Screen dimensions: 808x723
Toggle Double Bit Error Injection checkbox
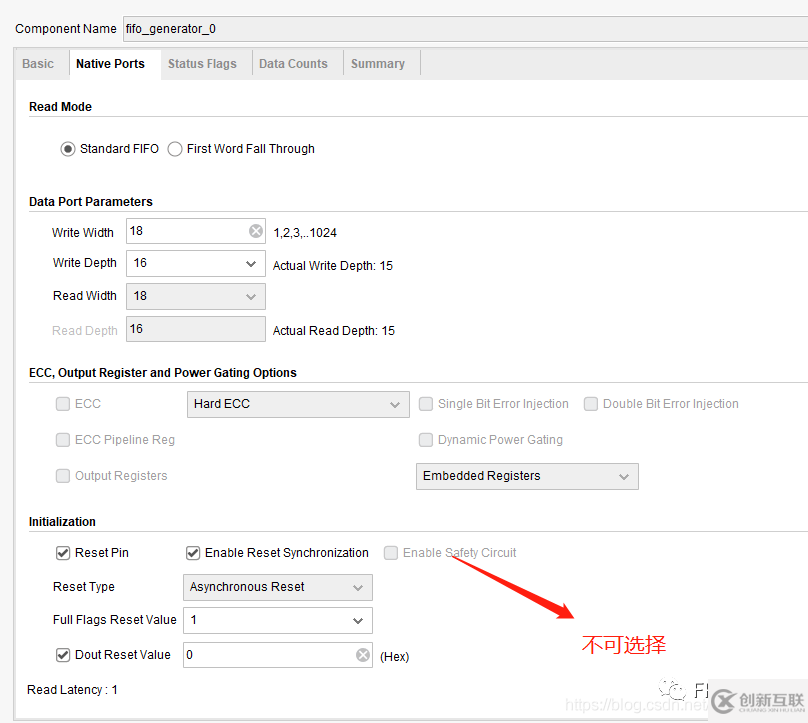[x=591, y=403]
